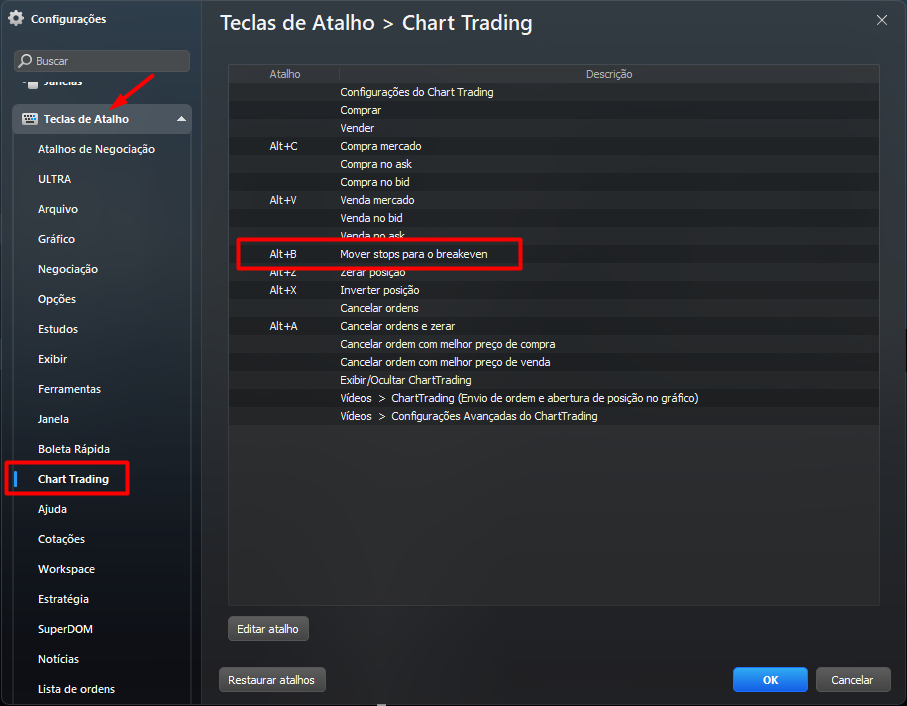907x706 pixels.
Task: Open the Boleta Rápida shortcut category
Action: pyautogui.click(x=74, y=449)
